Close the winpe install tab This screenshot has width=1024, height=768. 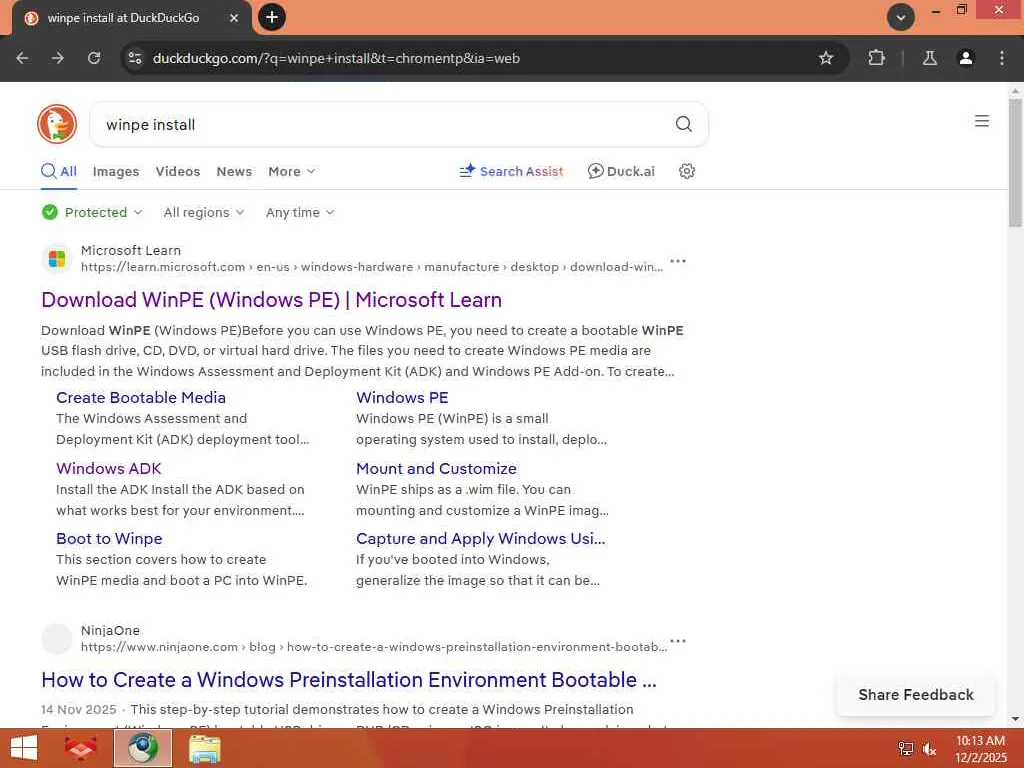(x=234, y=18)
